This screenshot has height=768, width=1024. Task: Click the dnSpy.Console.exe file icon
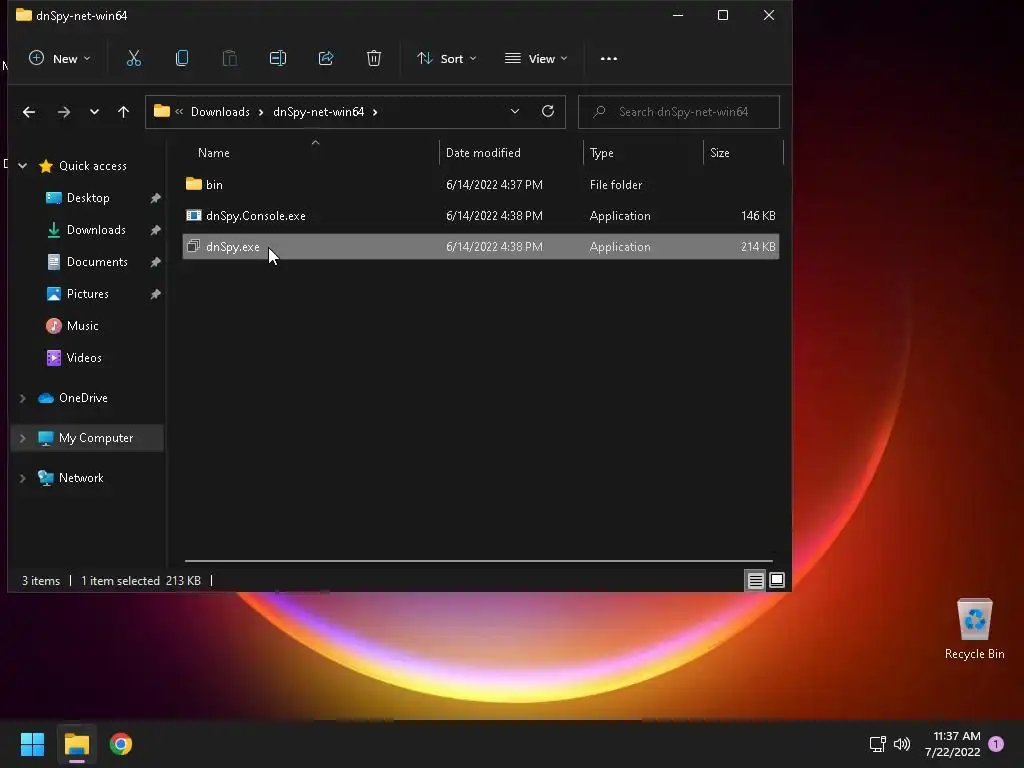(x=193, y=216)
